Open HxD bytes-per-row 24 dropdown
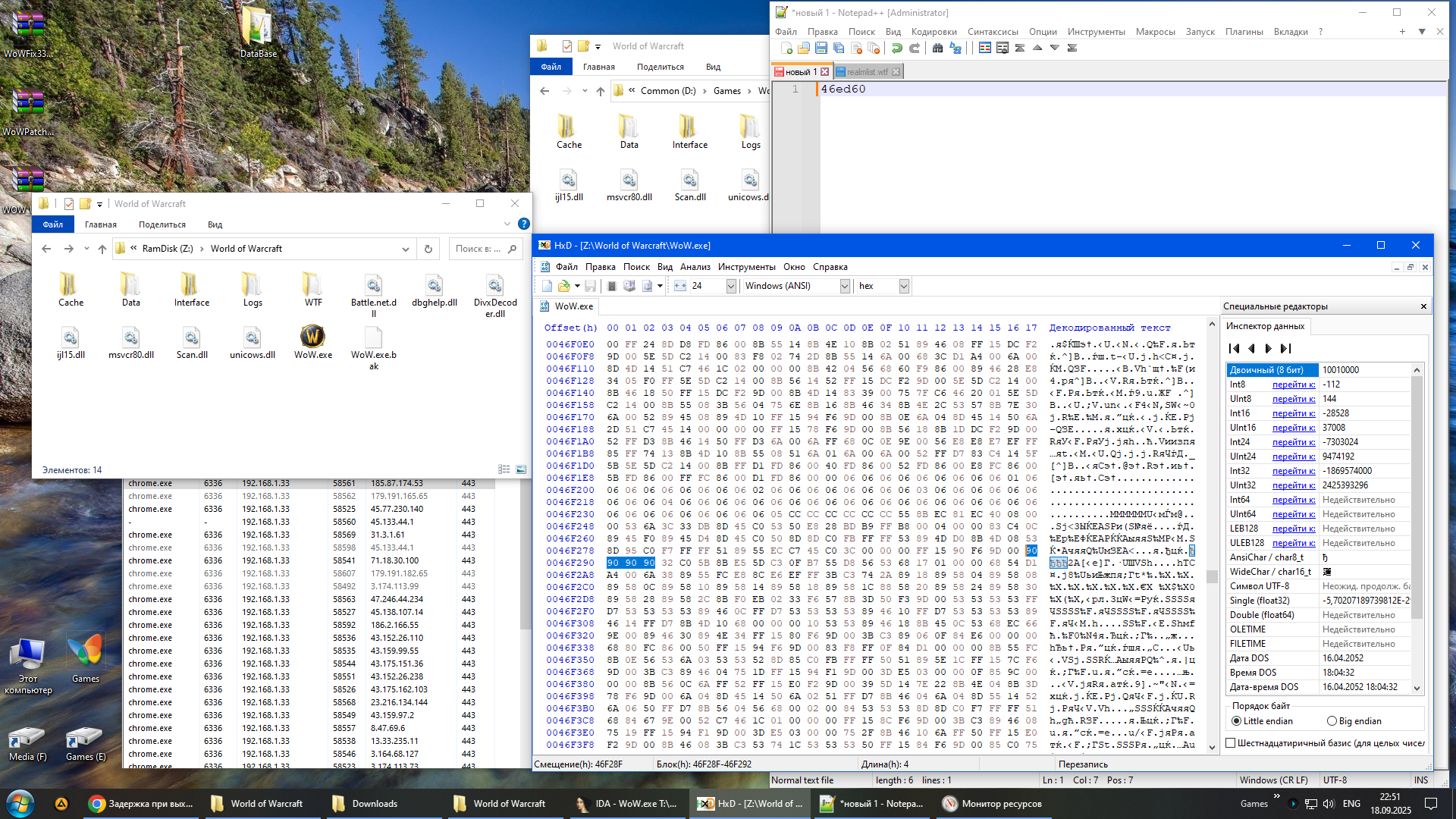The height and width of the screenshot is (819, 1456). coord(731,286)
